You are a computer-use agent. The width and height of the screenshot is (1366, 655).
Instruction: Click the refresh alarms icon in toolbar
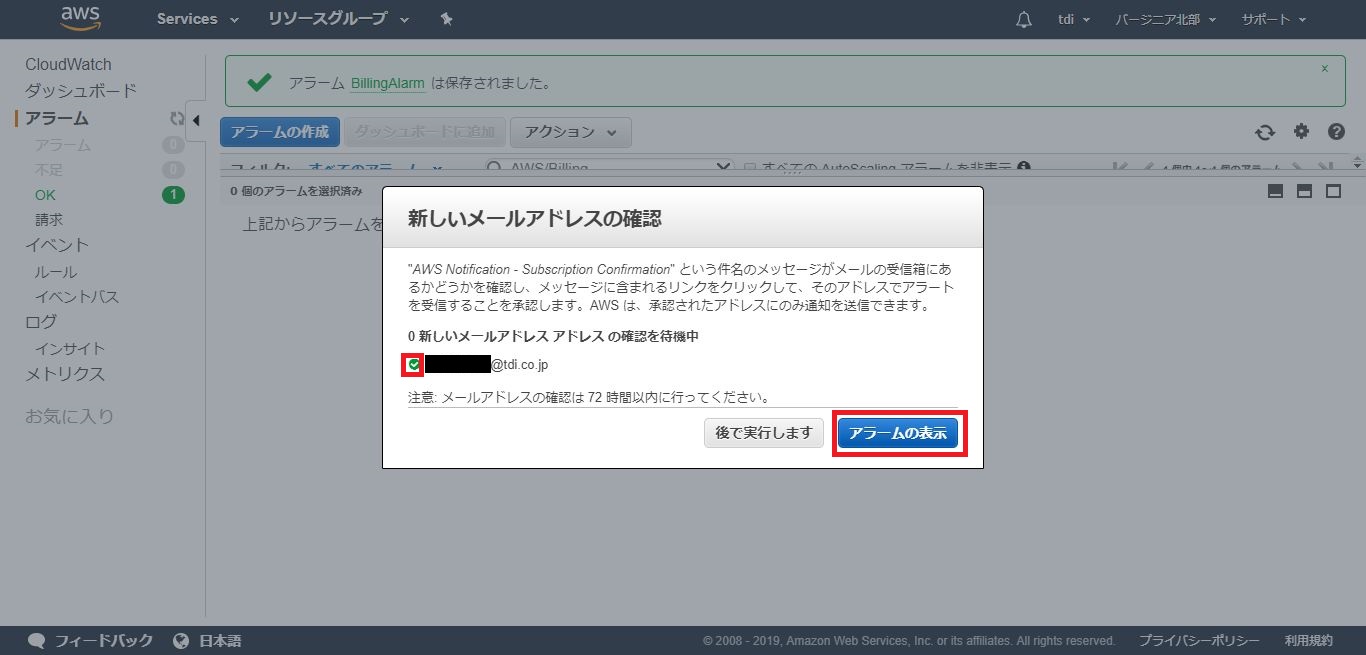tap(1265, 132)
